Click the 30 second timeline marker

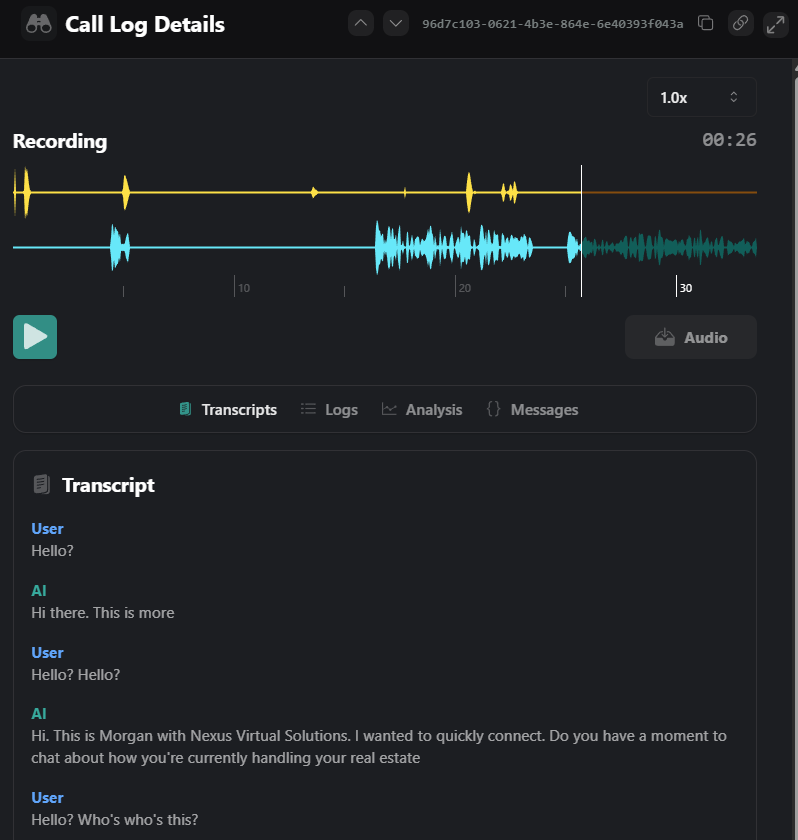(686, 288)
